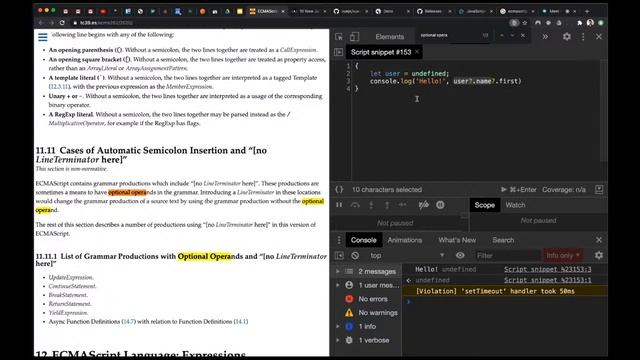Step out of the current function
The image size is (640, 360).
click(x=387, y=205)
